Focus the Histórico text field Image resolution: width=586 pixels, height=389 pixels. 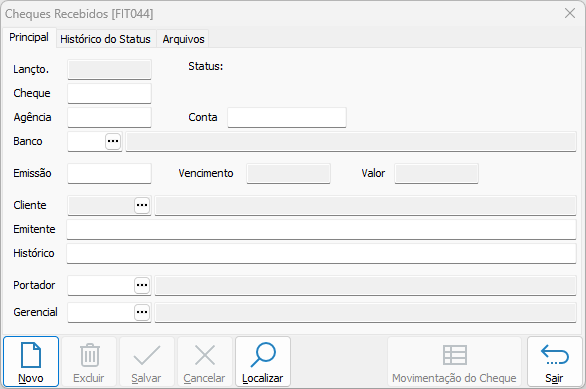click(x=321, y=253)
